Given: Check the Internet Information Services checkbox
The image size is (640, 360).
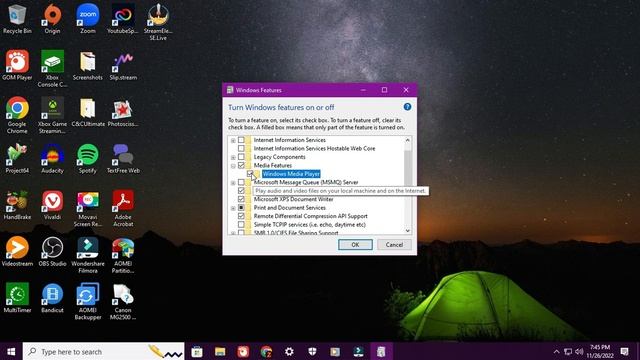Looking at the screenshot, I should click(241, 140).
